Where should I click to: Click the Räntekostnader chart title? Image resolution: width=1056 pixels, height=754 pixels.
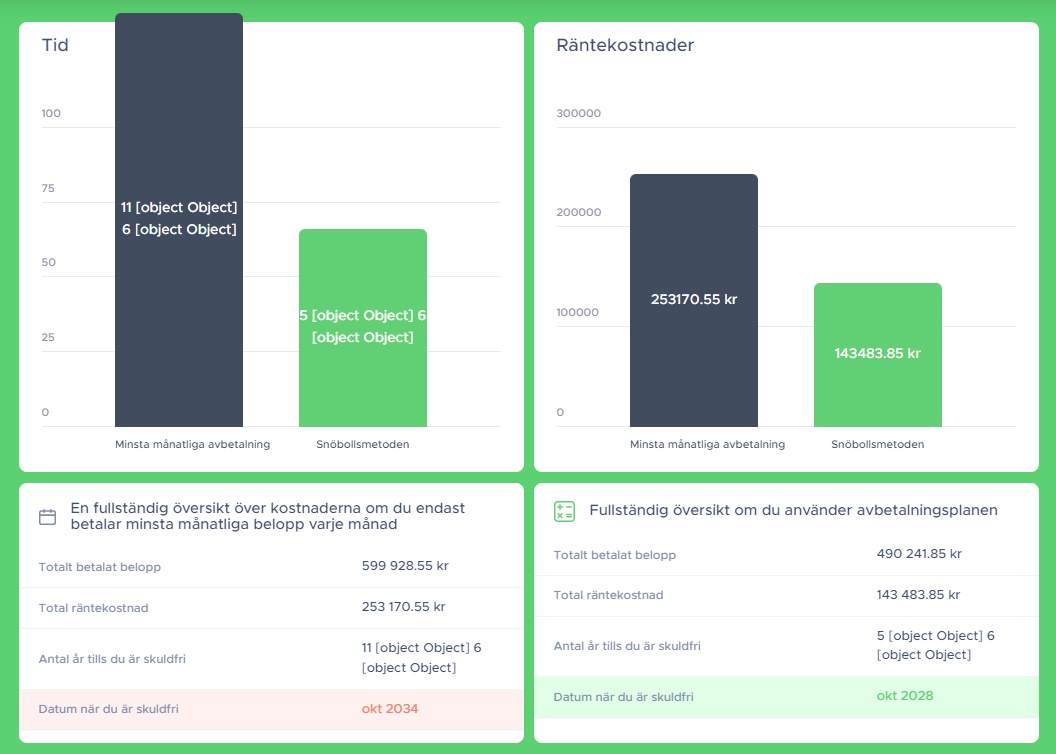[625, 45]
